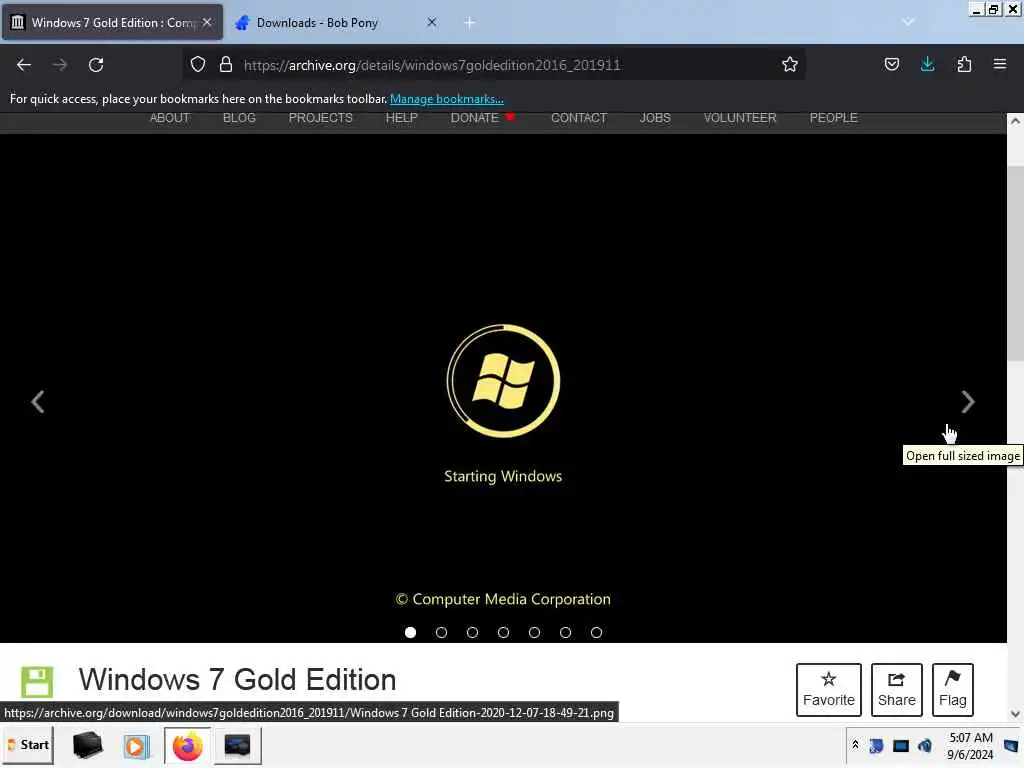Click the blue rectangular tray icon

tap(901, 745)
